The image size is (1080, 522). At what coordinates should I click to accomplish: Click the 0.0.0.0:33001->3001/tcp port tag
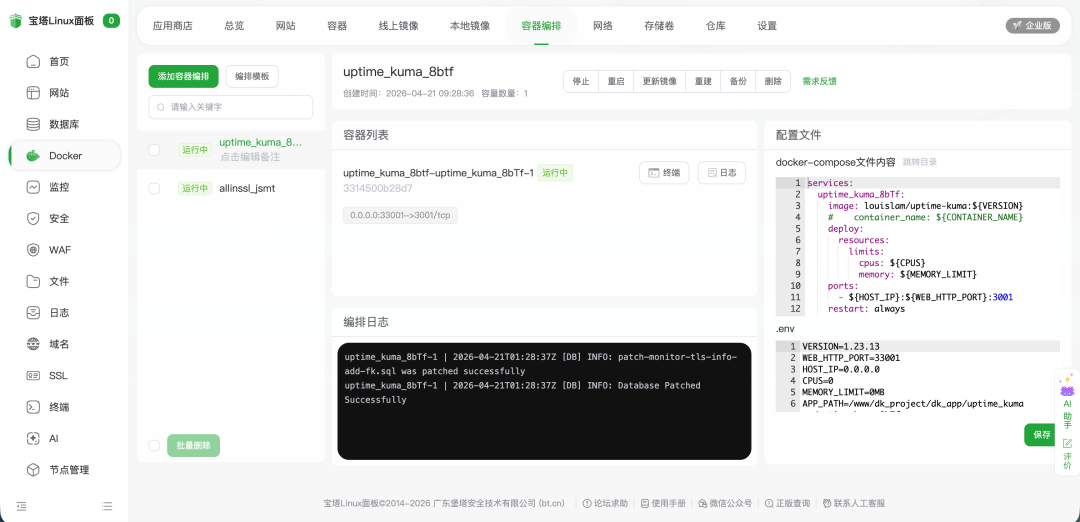pyautogui.click(x=400, y=215)
